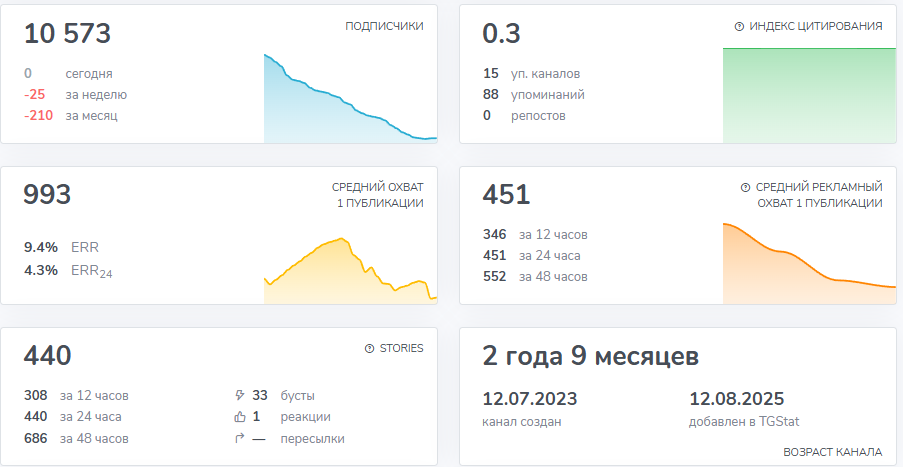The image size is (903, 467).
Task: Open the Индекс цитирования label
Action: [816, 27]
